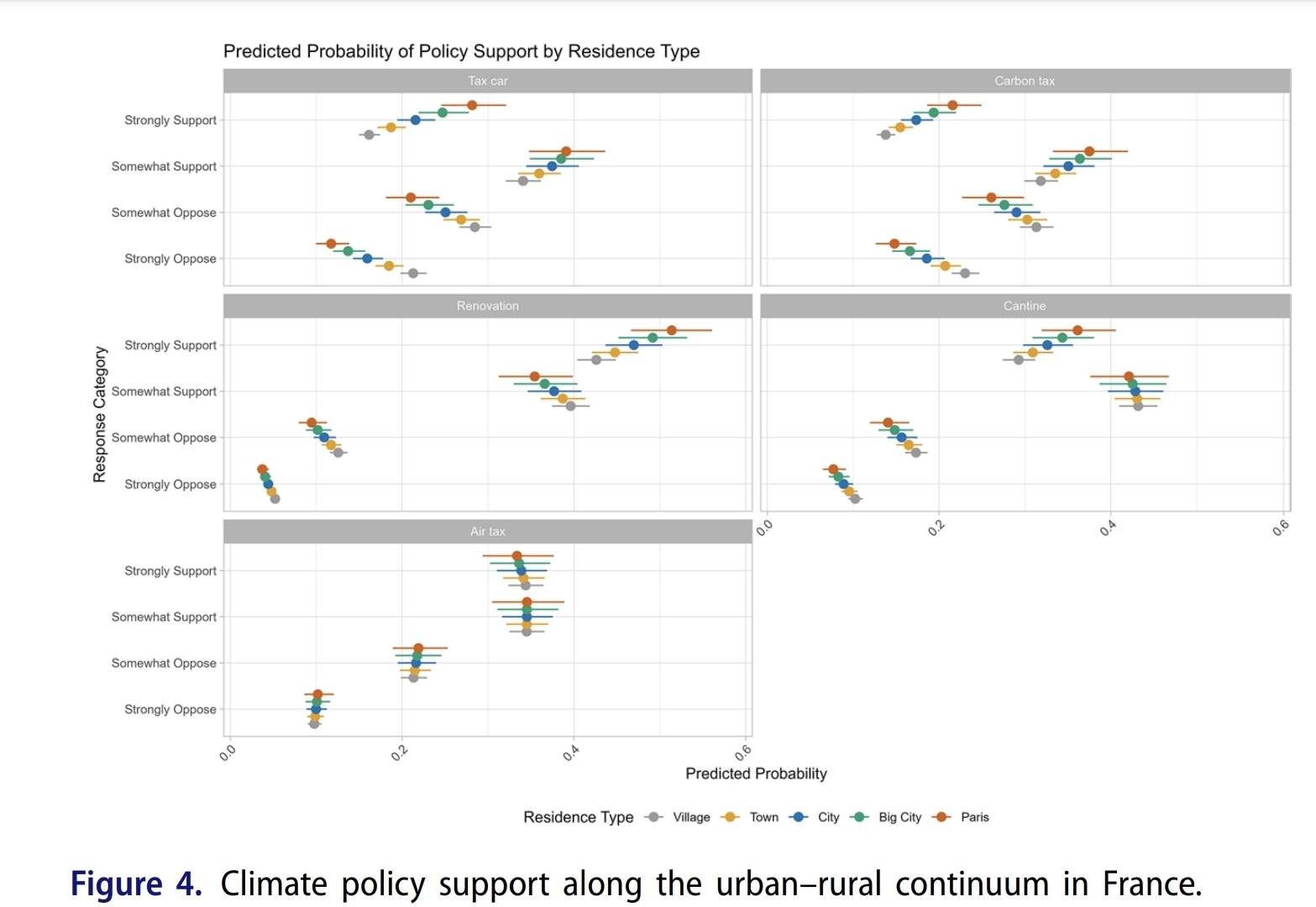Click the bold Figure 4 caption label
This screenshot has height=907, width=1316.
click(136, 884)
